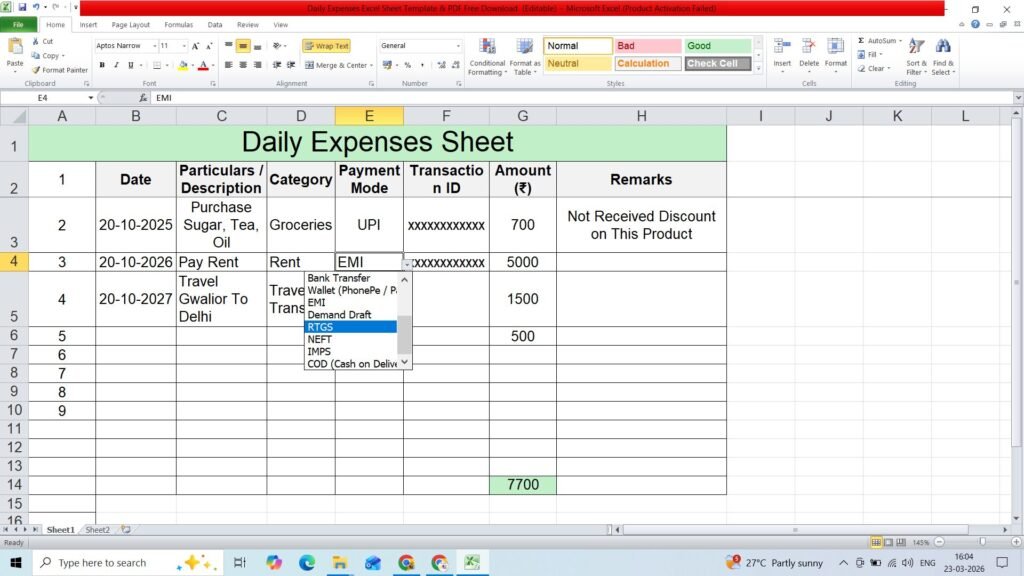Toggle Italic formatting button
This screenshot has width=1024, height=576.
[x=116, y=65]
